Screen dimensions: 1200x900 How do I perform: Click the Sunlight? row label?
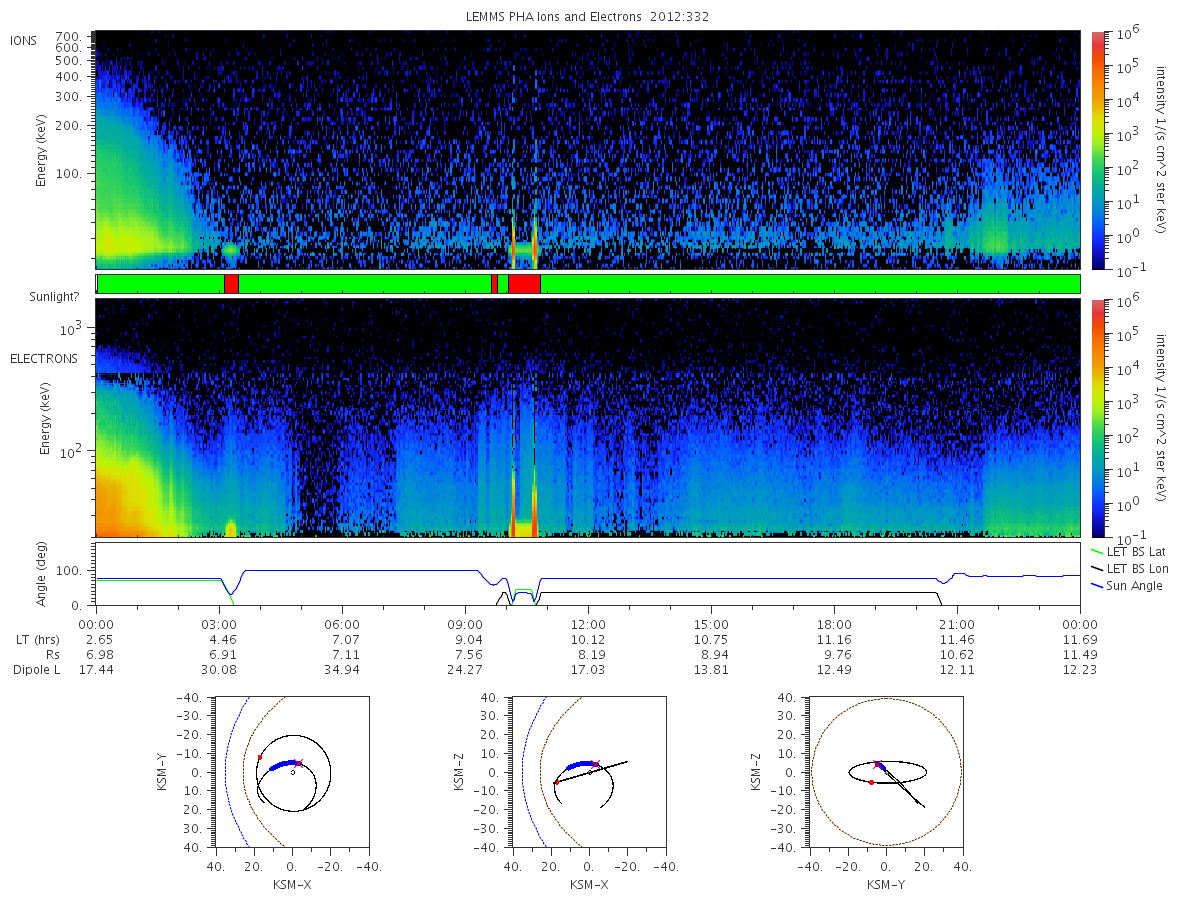point(47,298)
